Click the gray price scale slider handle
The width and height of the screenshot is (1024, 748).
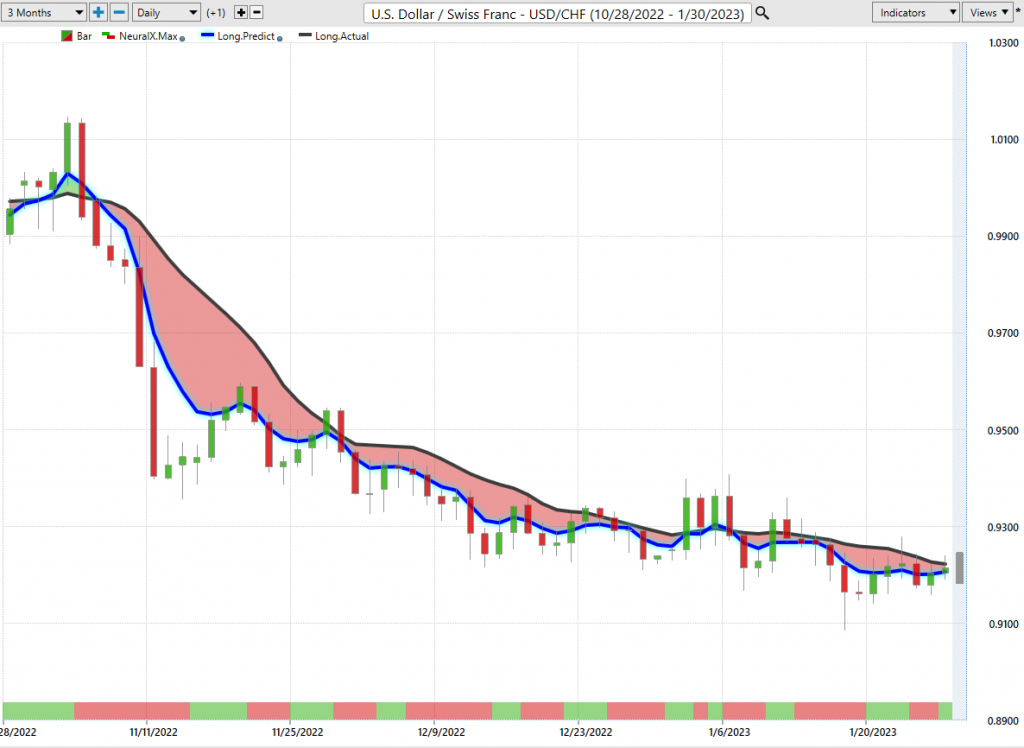959,568
